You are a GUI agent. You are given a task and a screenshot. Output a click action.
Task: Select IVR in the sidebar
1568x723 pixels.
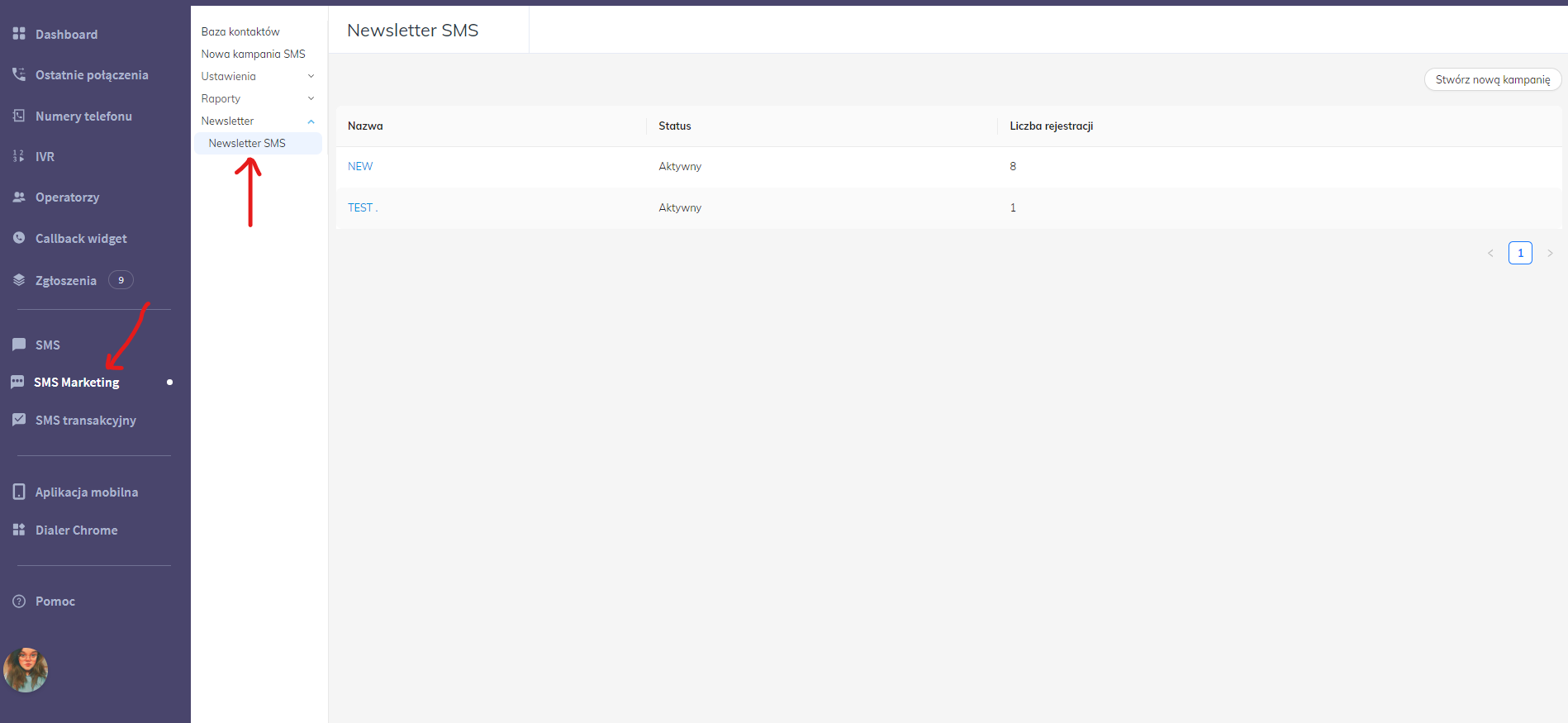(45, 156)
